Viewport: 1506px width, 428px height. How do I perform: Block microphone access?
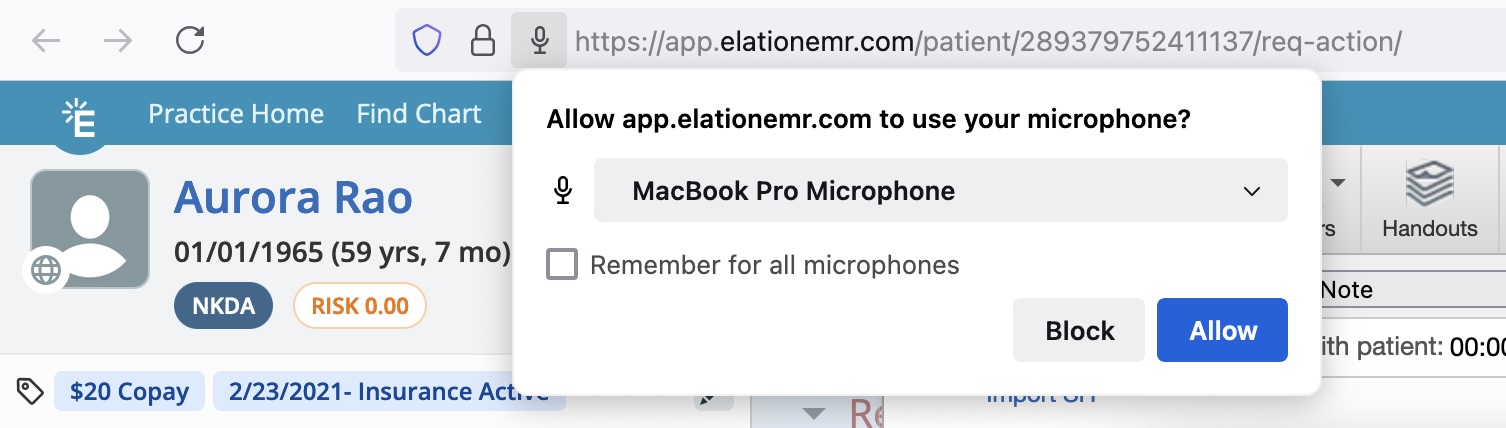coord(1079,330)
